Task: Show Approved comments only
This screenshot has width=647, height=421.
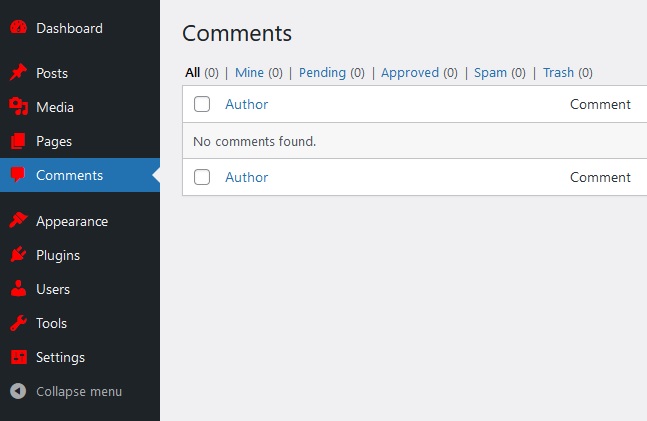Action: (x=410, y=72)
